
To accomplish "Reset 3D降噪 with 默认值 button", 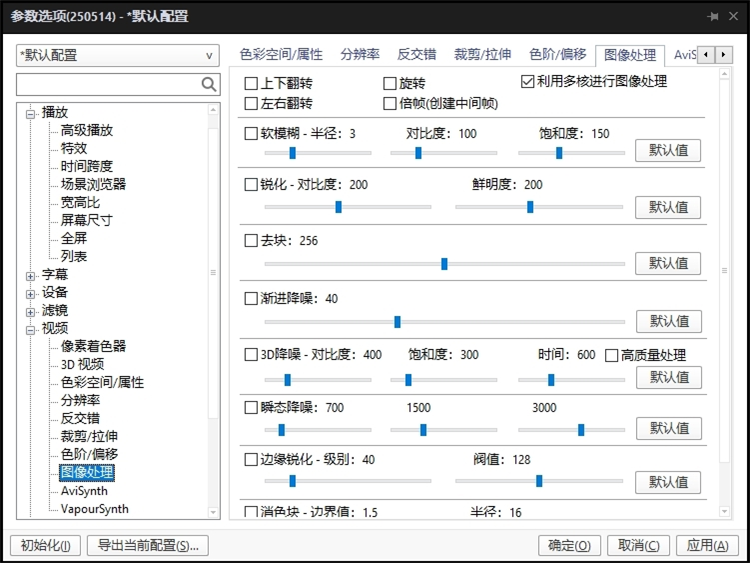I will 669,377.
